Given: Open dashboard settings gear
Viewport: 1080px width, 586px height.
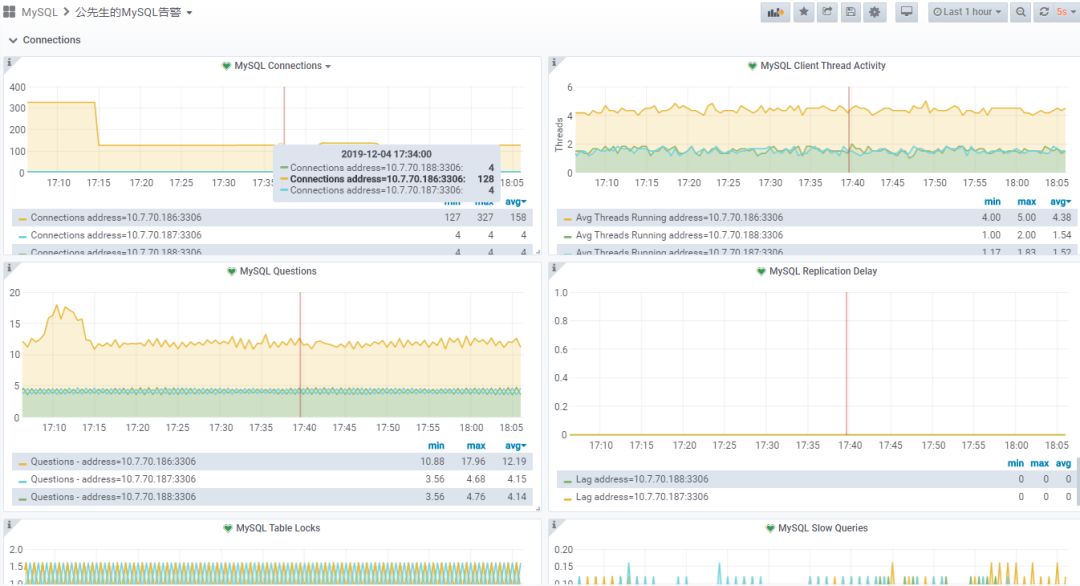Looking at the screenshot, I should point(875,12).
